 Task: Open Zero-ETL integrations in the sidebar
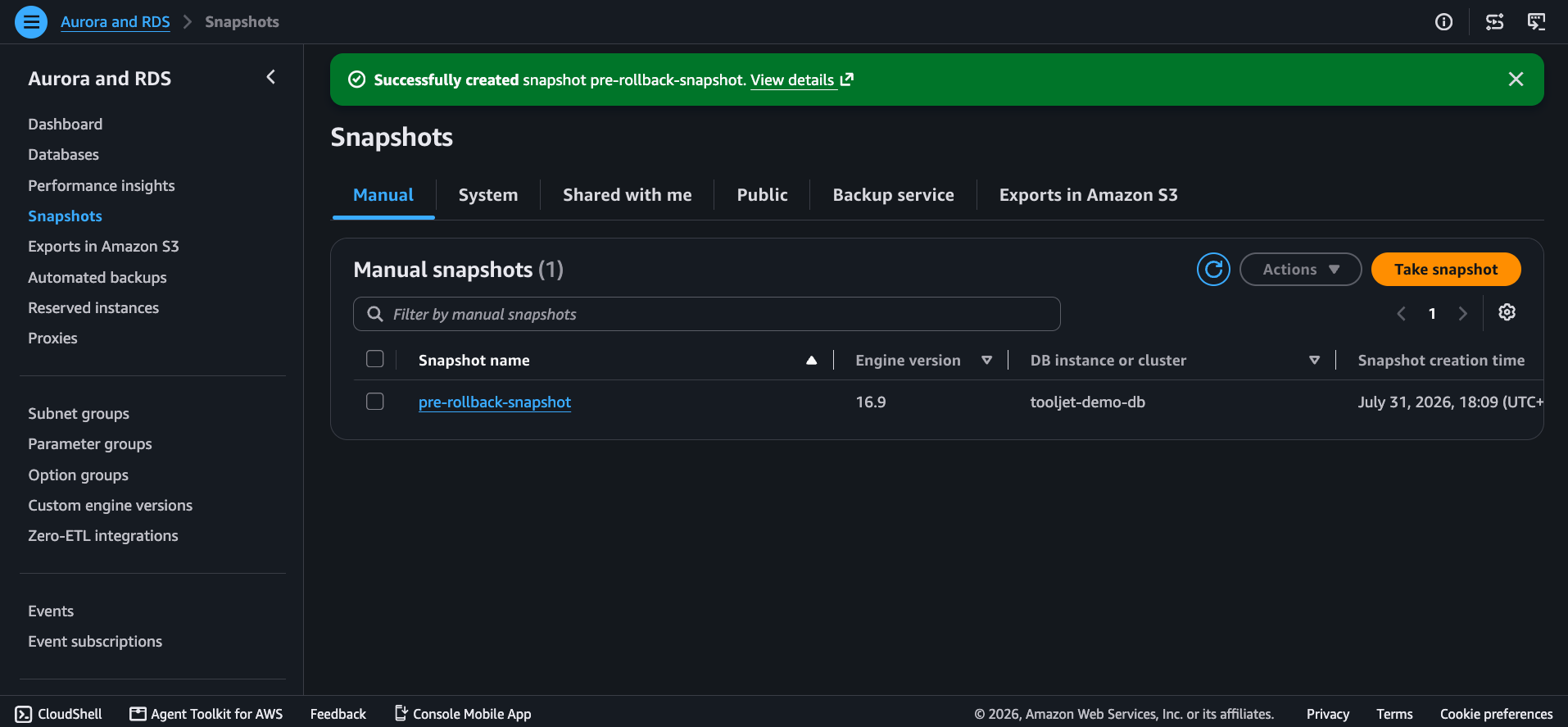tap(103, 535)
